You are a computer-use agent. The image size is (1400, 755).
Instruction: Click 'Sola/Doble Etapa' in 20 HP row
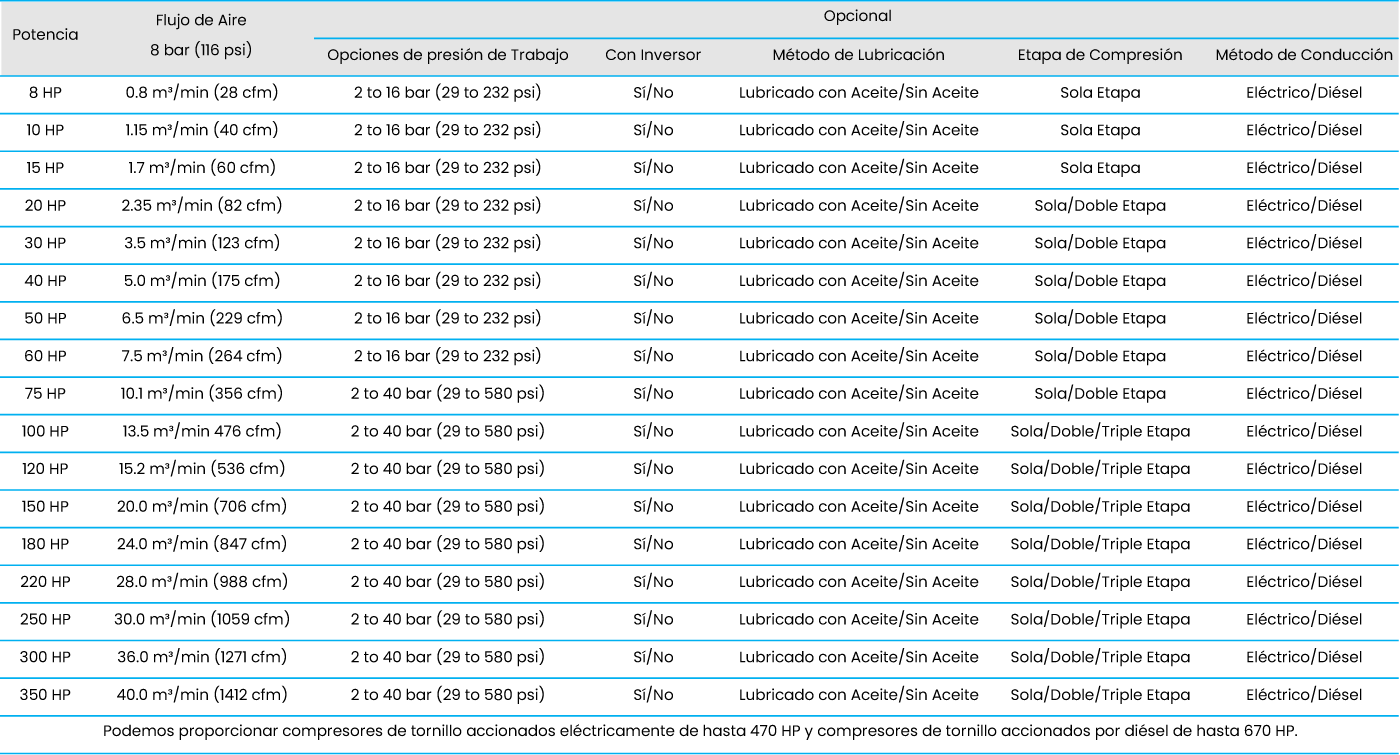(1100, 206)
